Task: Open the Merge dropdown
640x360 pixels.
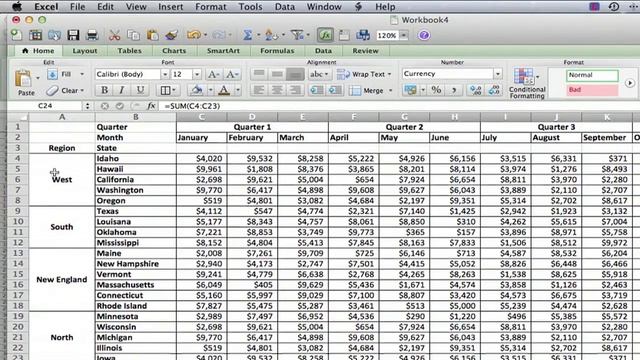Action: 390,91
